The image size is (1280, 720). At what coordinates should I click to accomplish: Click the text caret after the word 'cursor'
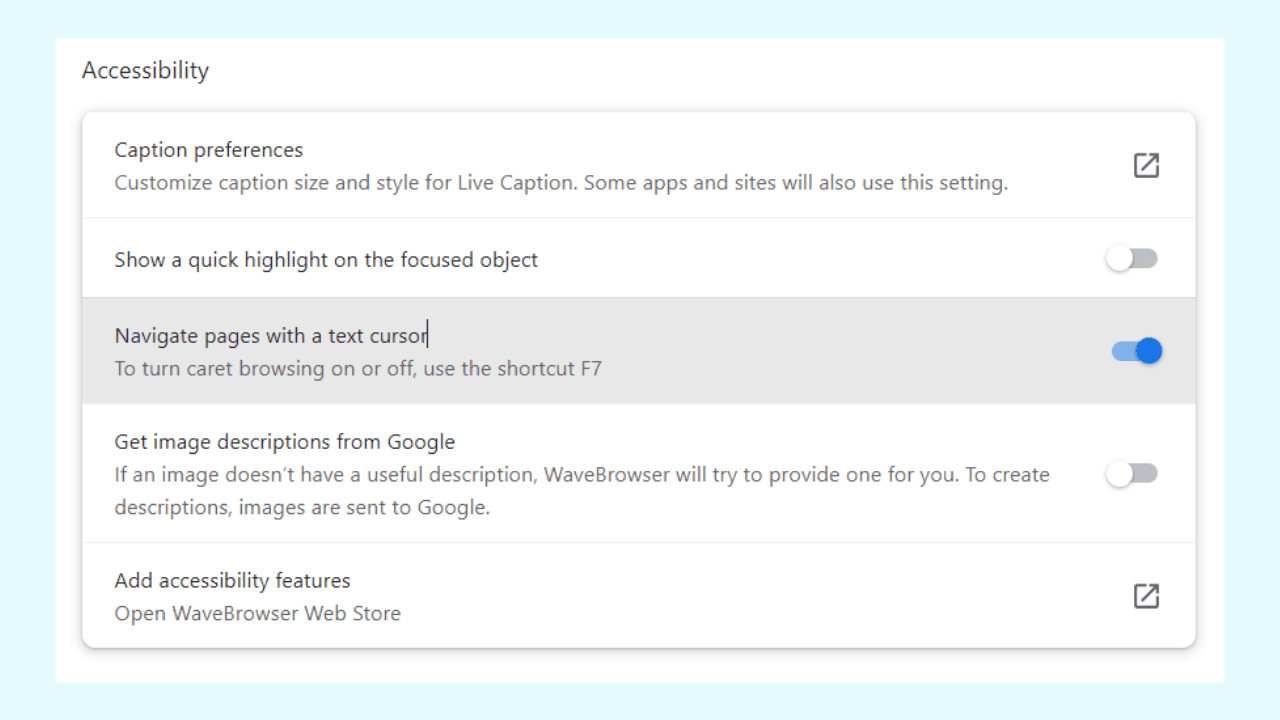point(429,336)
